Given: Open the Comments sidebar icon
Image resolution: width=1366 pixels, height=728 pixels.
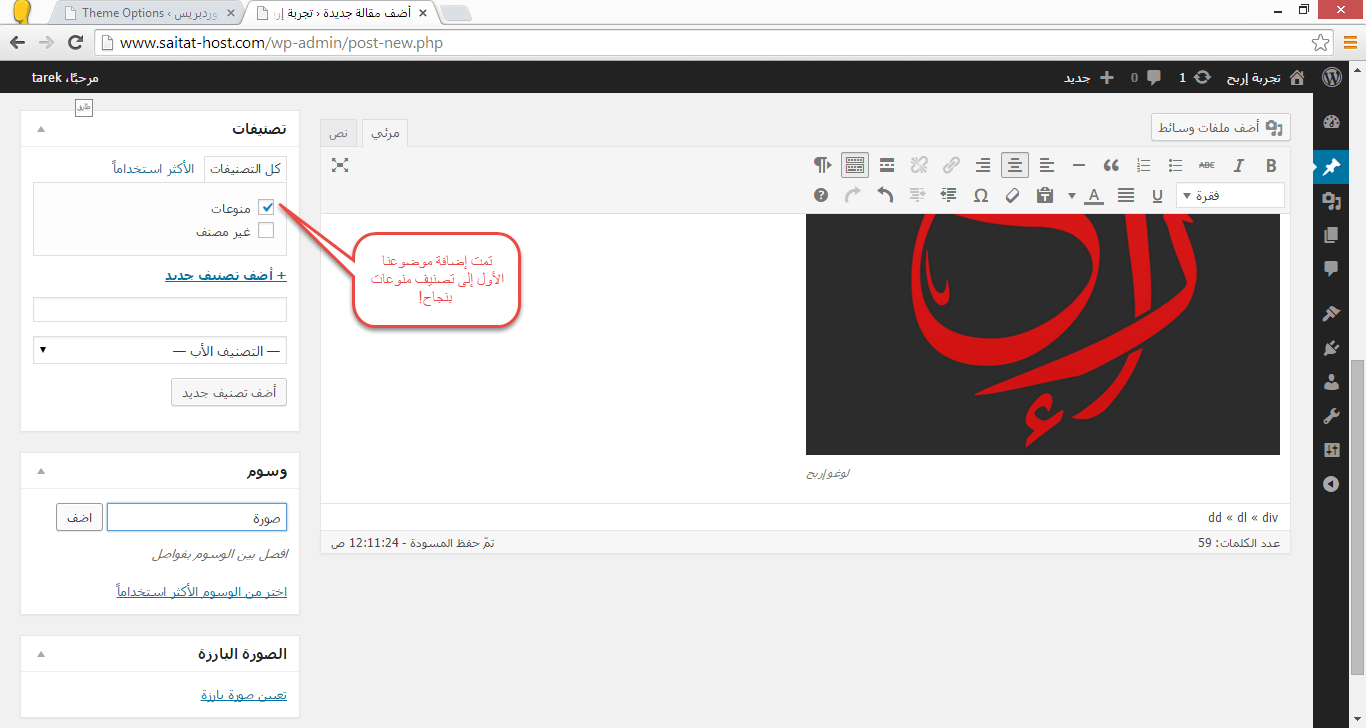Looking at the screenshot, I should click(x=1331, y=269).
